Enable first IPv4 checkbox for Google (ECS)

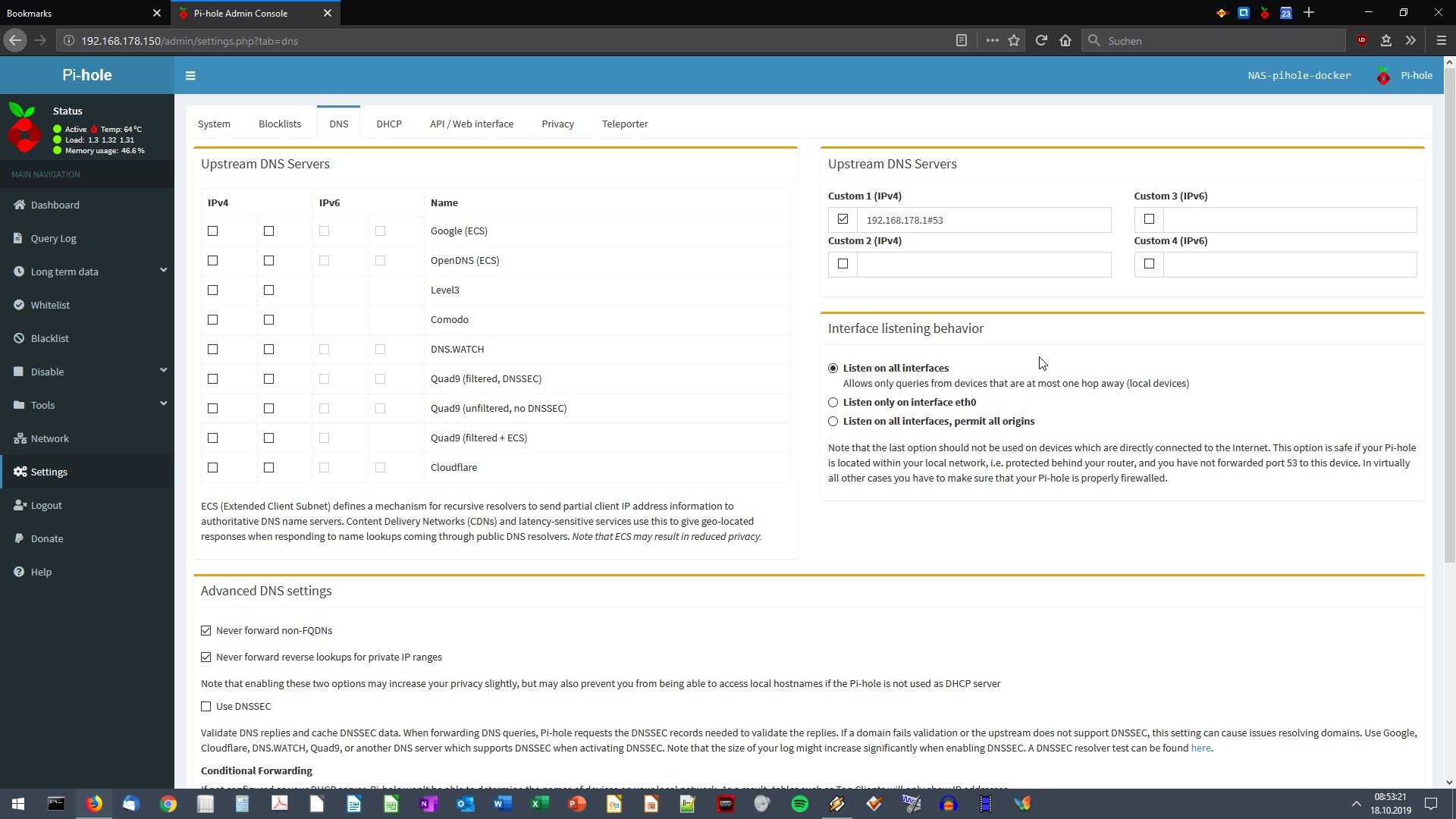[212, 231]
